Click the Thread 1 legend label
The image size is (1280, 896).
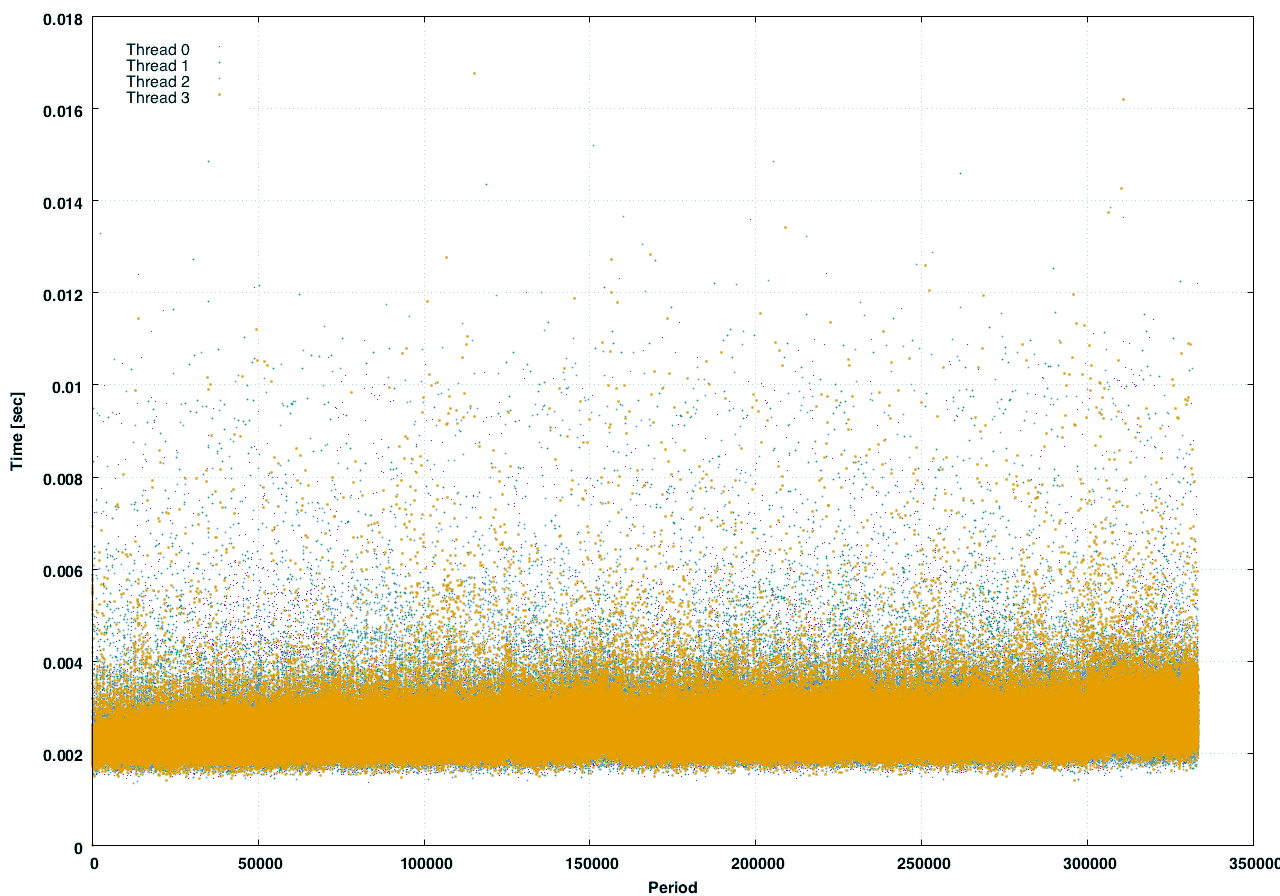click(158, 65)
